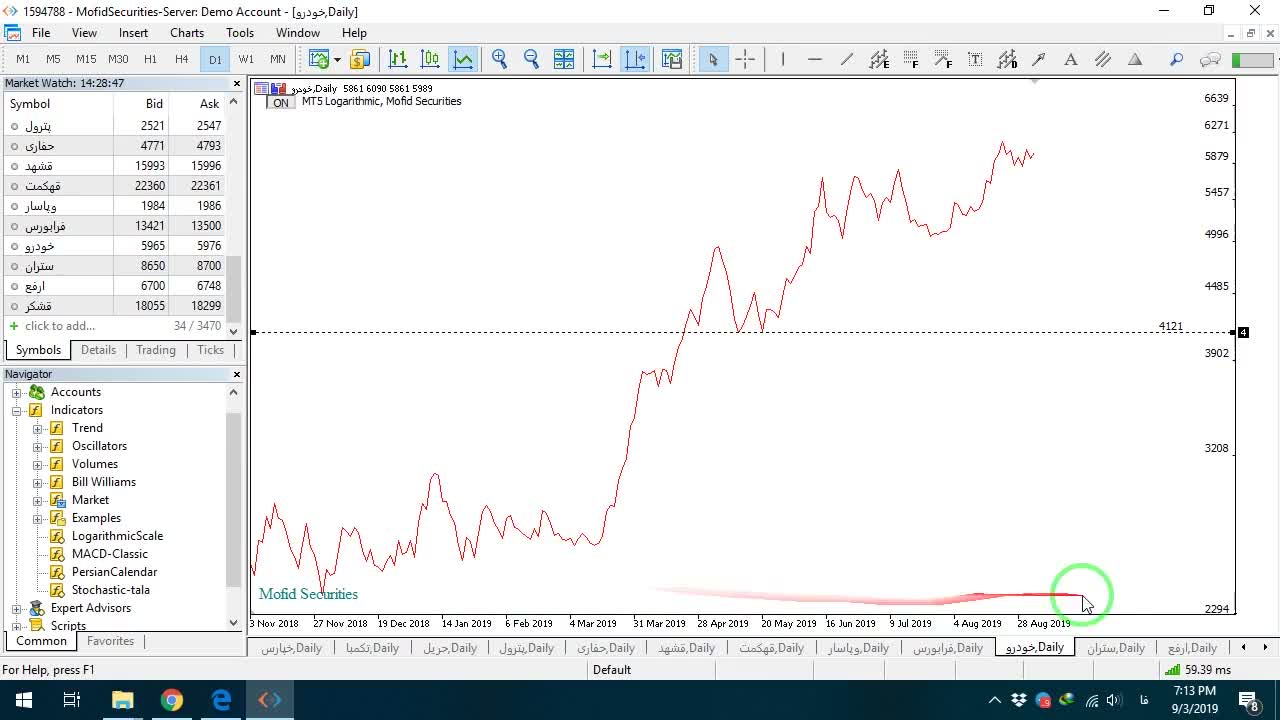Select the line chart display
This screenshot has height=720, width=1280.
click(x=463, y=59)
